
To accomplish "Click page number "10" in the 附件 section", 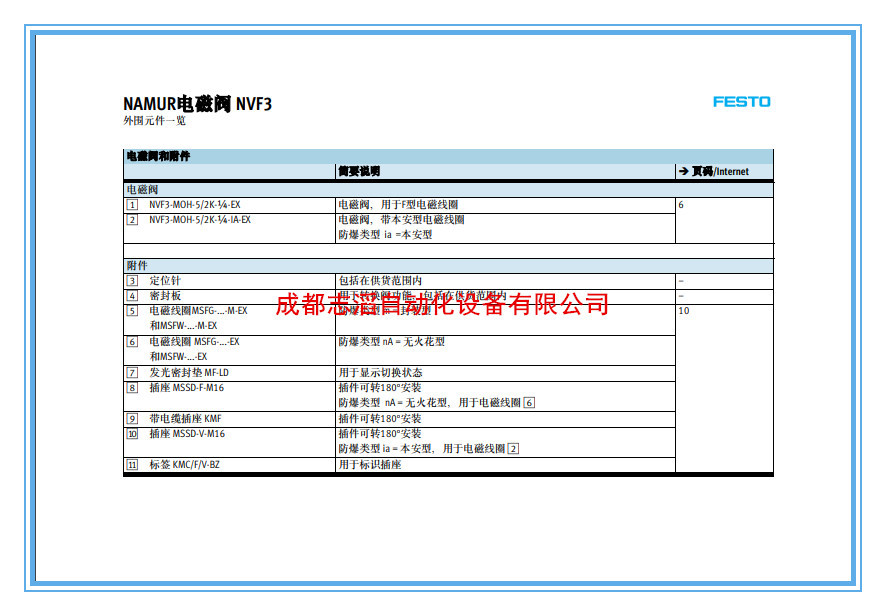I will pos(684,311).
